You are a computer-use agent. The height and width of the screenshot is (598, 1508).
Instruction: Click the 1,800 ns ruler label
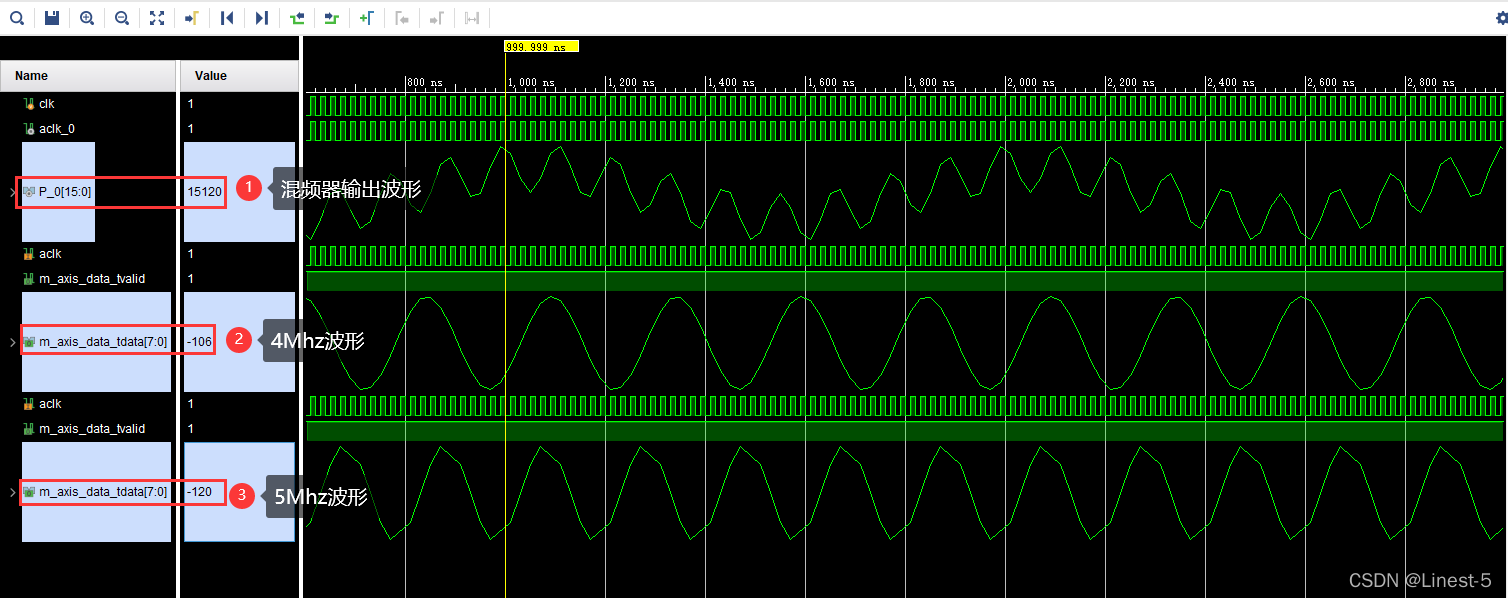[x=931, y=83]
